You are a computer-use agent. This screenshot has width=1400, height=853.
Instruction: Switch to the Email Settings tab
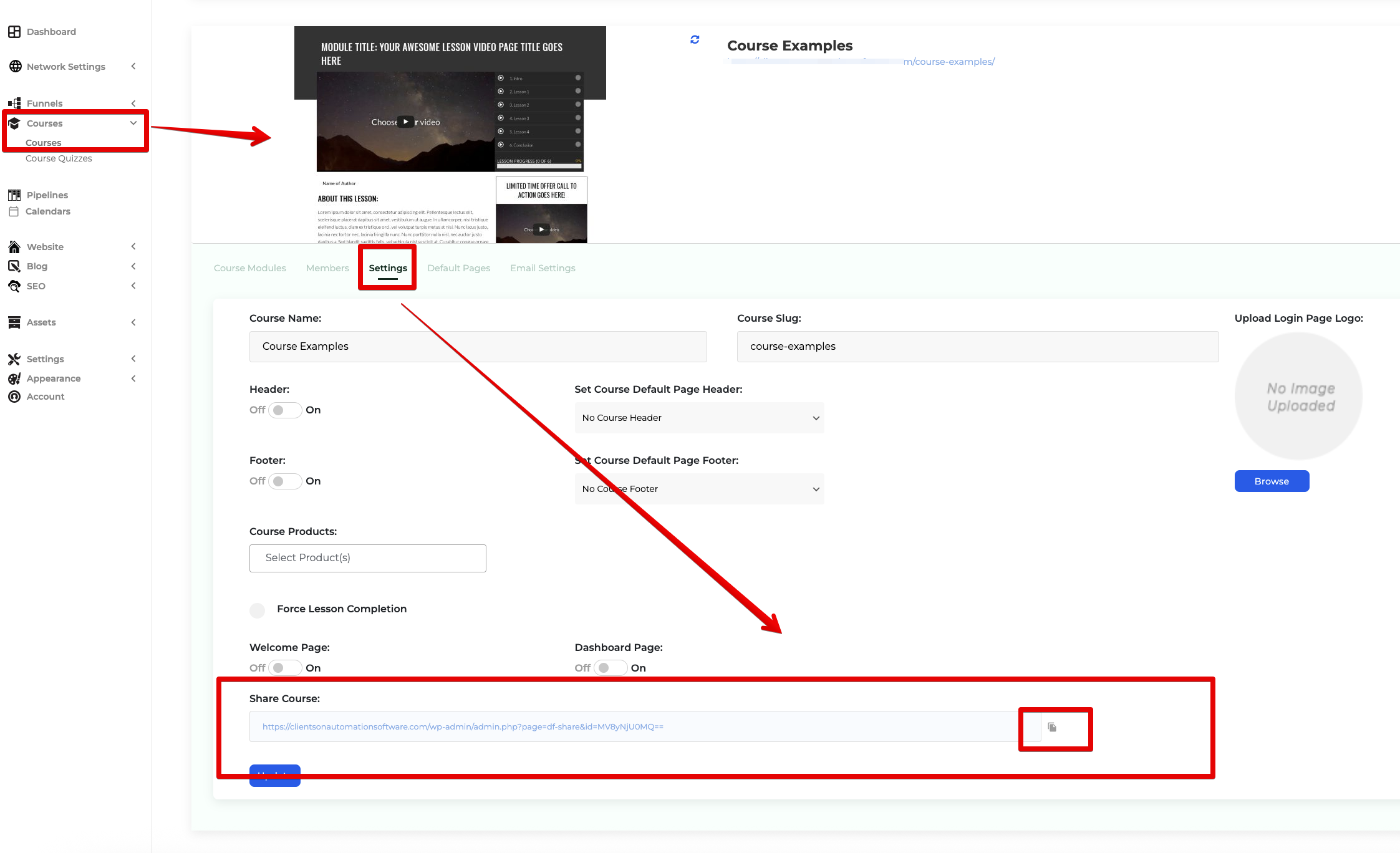(542, 268)
